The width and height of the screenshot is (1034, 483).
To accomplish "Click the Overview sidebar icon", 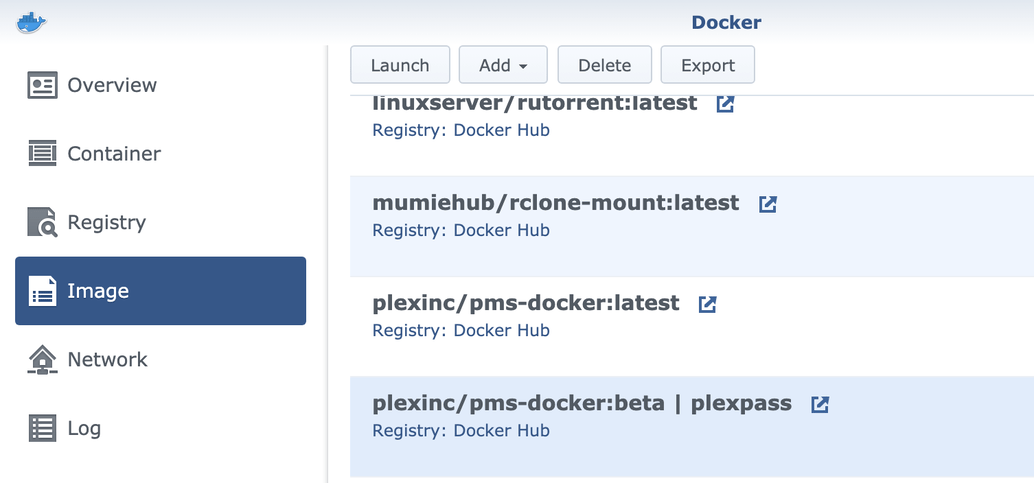I will coord(43,85).
